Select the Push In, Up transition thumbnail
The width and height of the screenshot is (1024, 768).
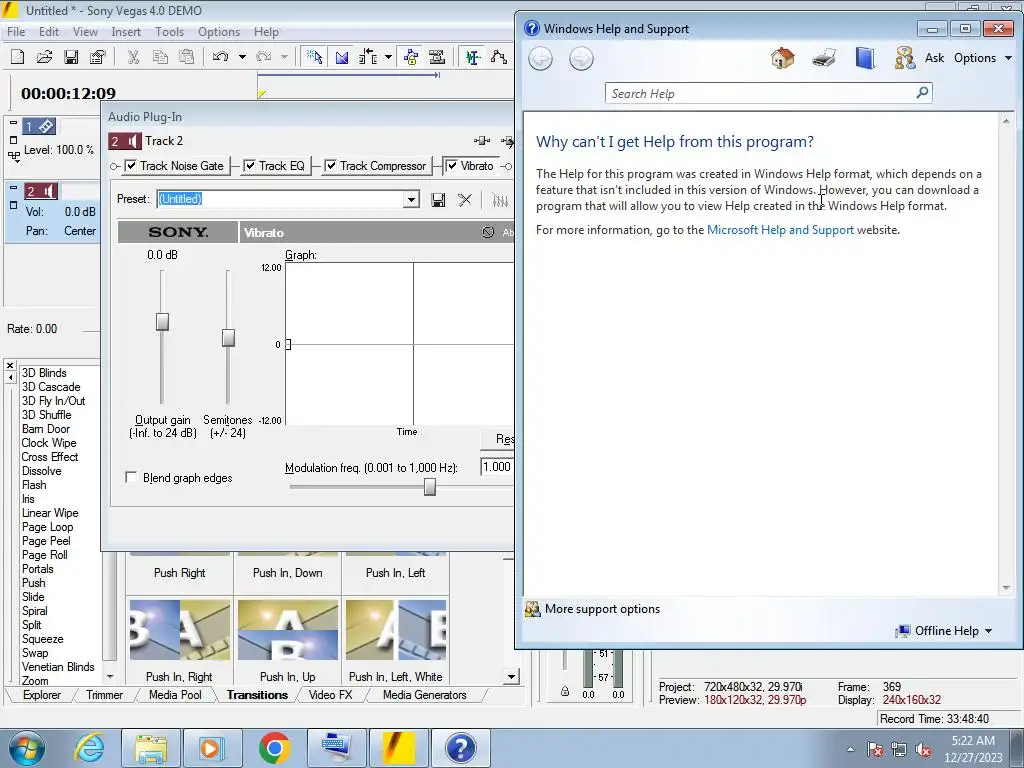[x=288, y=630]
